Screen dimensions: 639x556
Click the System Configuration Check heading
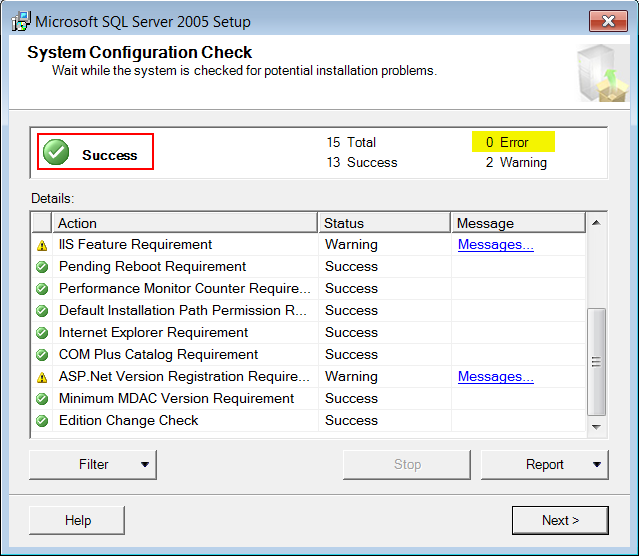(x=139, y=52)
